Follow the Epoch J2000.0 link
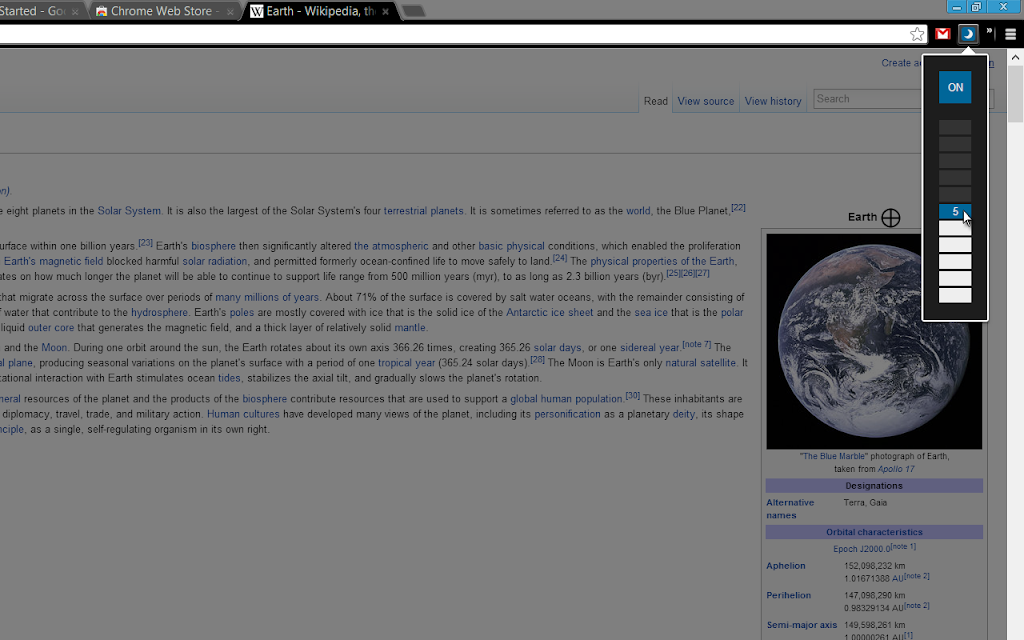The width and height of the screenshot is (1024, 640). [x=862, y=549]
